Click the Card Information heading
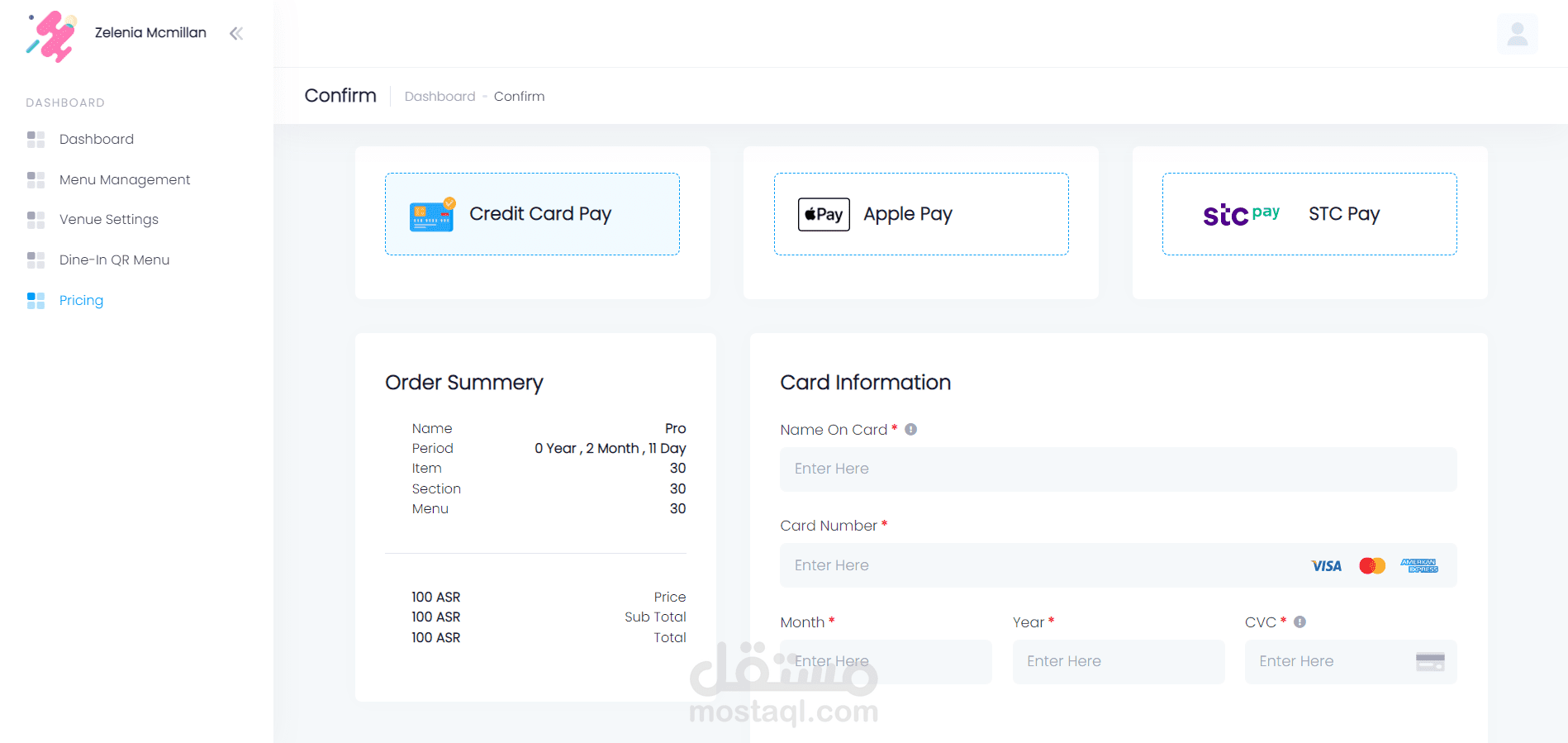 865,383
